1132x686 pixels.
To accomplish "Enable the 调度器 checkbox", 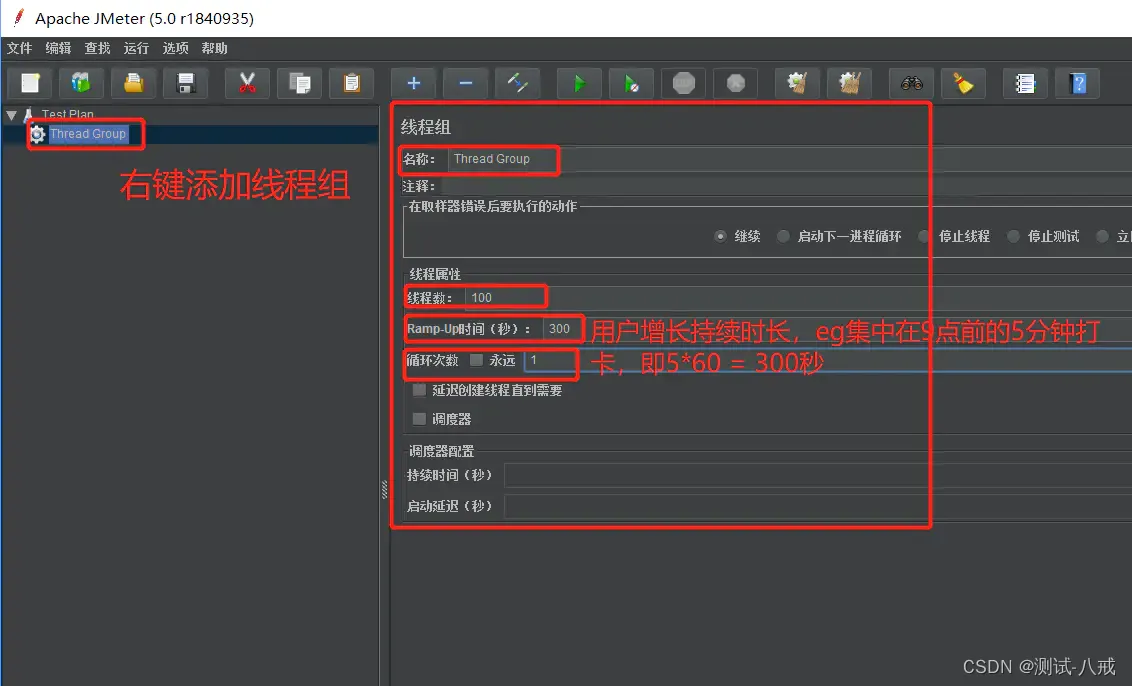I will [419, 419].
